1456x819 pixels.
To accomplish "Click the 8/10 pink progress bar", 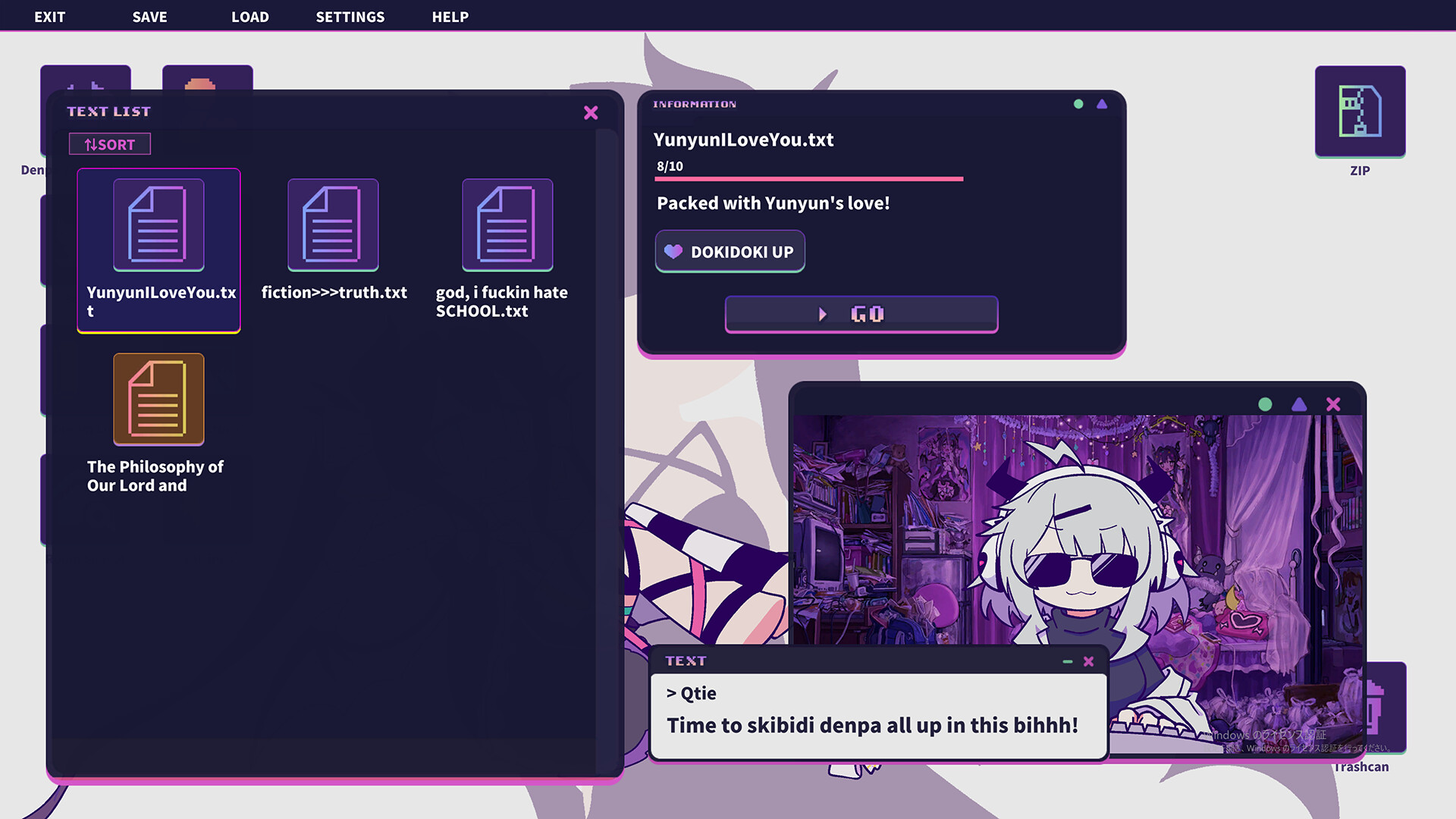I will [808, 179].
